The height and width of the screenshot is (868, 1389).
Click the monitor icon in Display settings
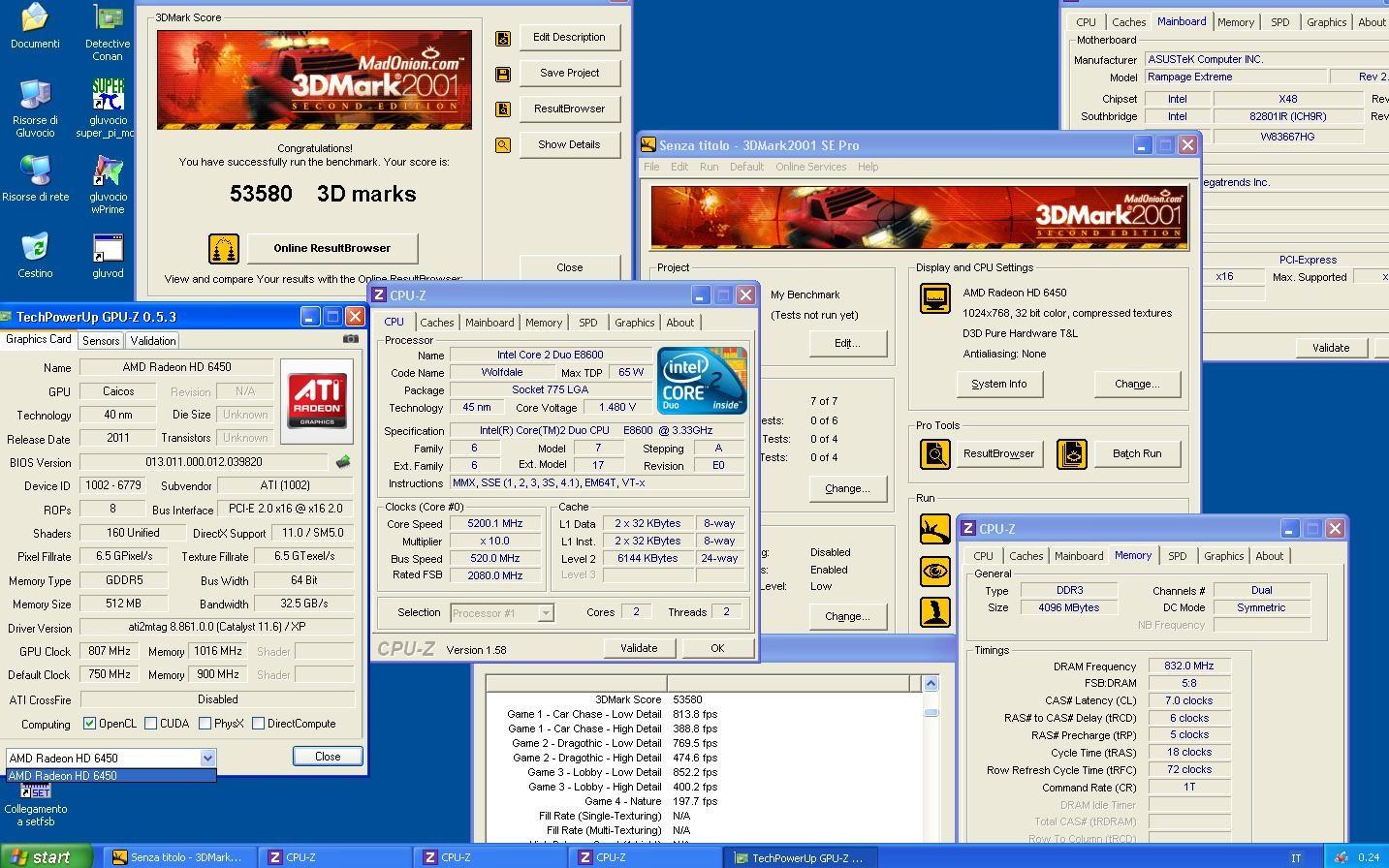(x=935, y=298)
